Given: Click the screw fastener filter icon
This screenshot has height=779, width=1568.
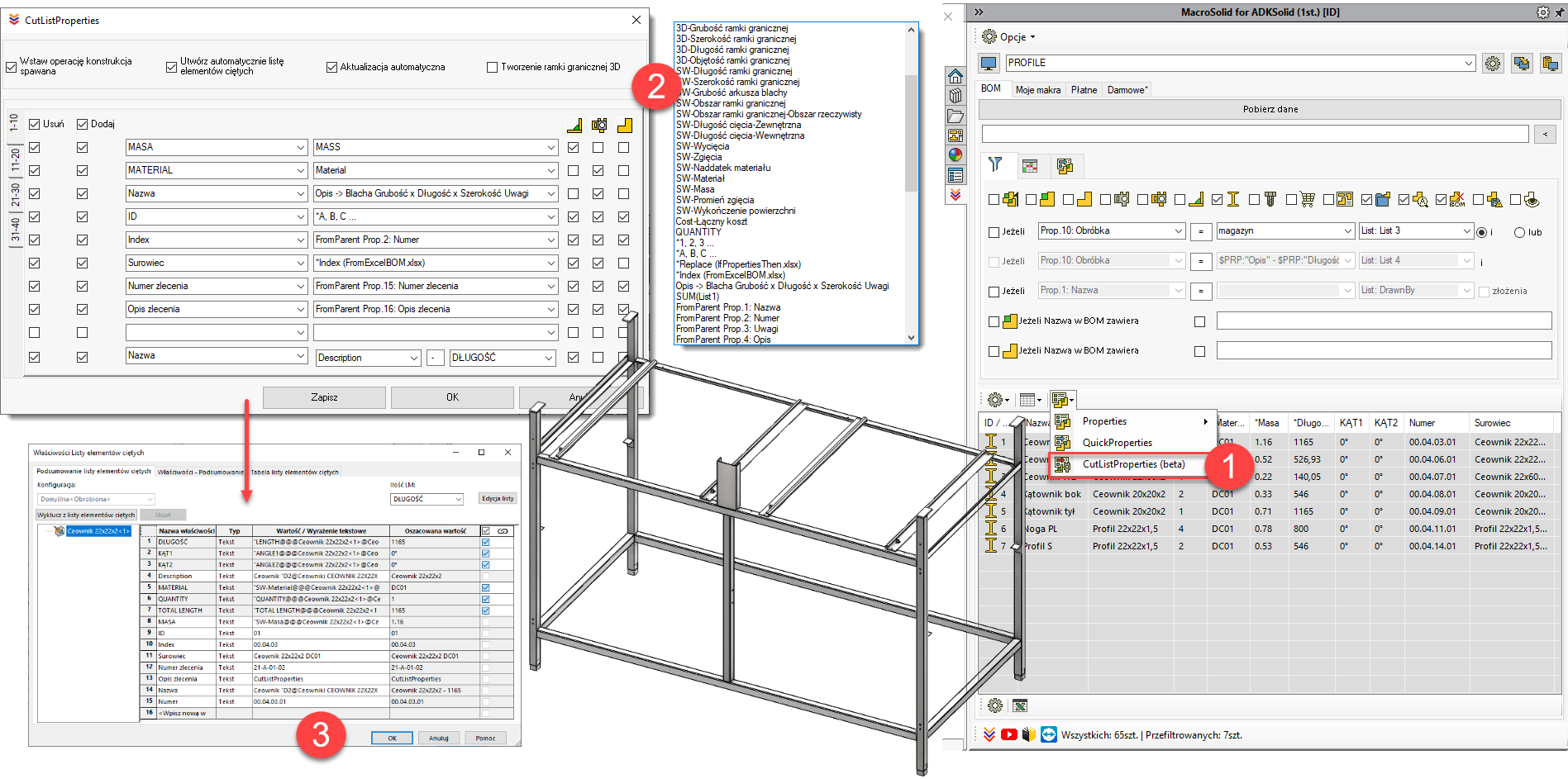Looking at the screenshot, I should pos(1270,199).
